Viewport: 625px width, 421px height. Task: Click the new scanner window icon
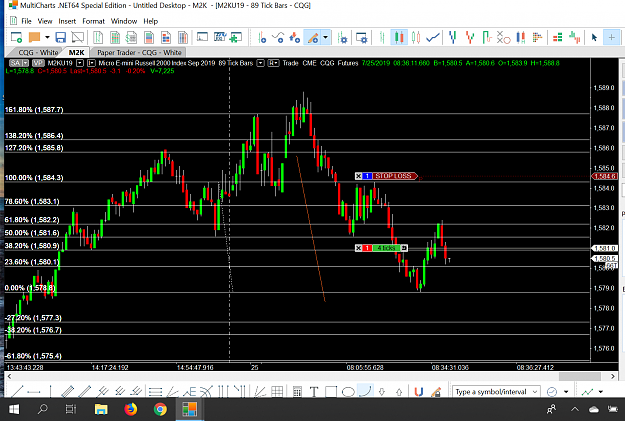point(115,37)
